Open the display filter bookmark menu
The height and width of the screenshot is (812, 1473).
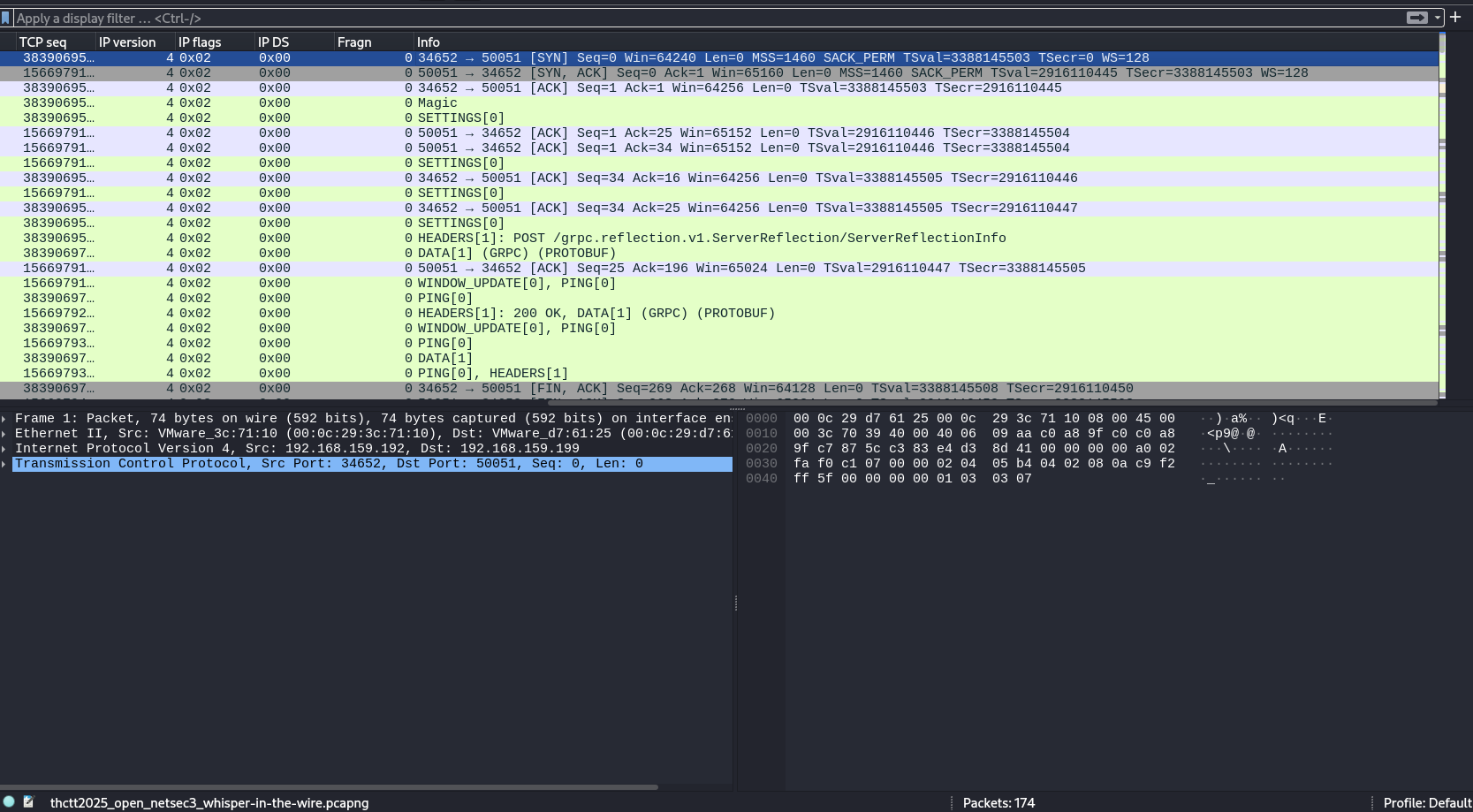point(6,18)
